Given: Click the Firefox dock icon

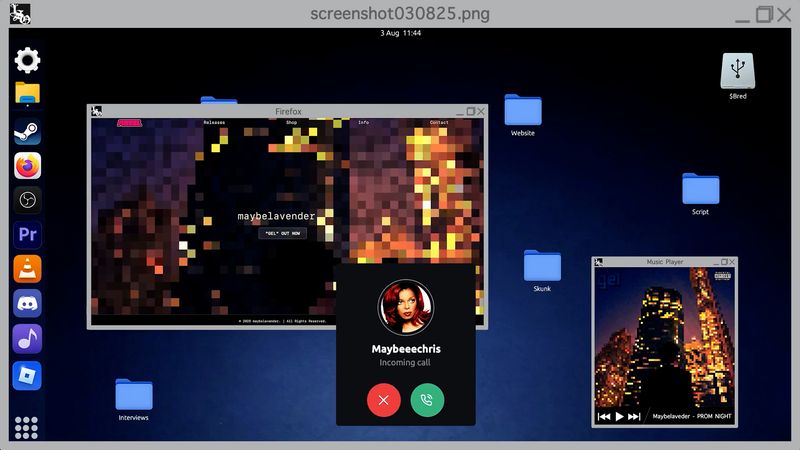Looking at the screenshot, I should (27, 166).
